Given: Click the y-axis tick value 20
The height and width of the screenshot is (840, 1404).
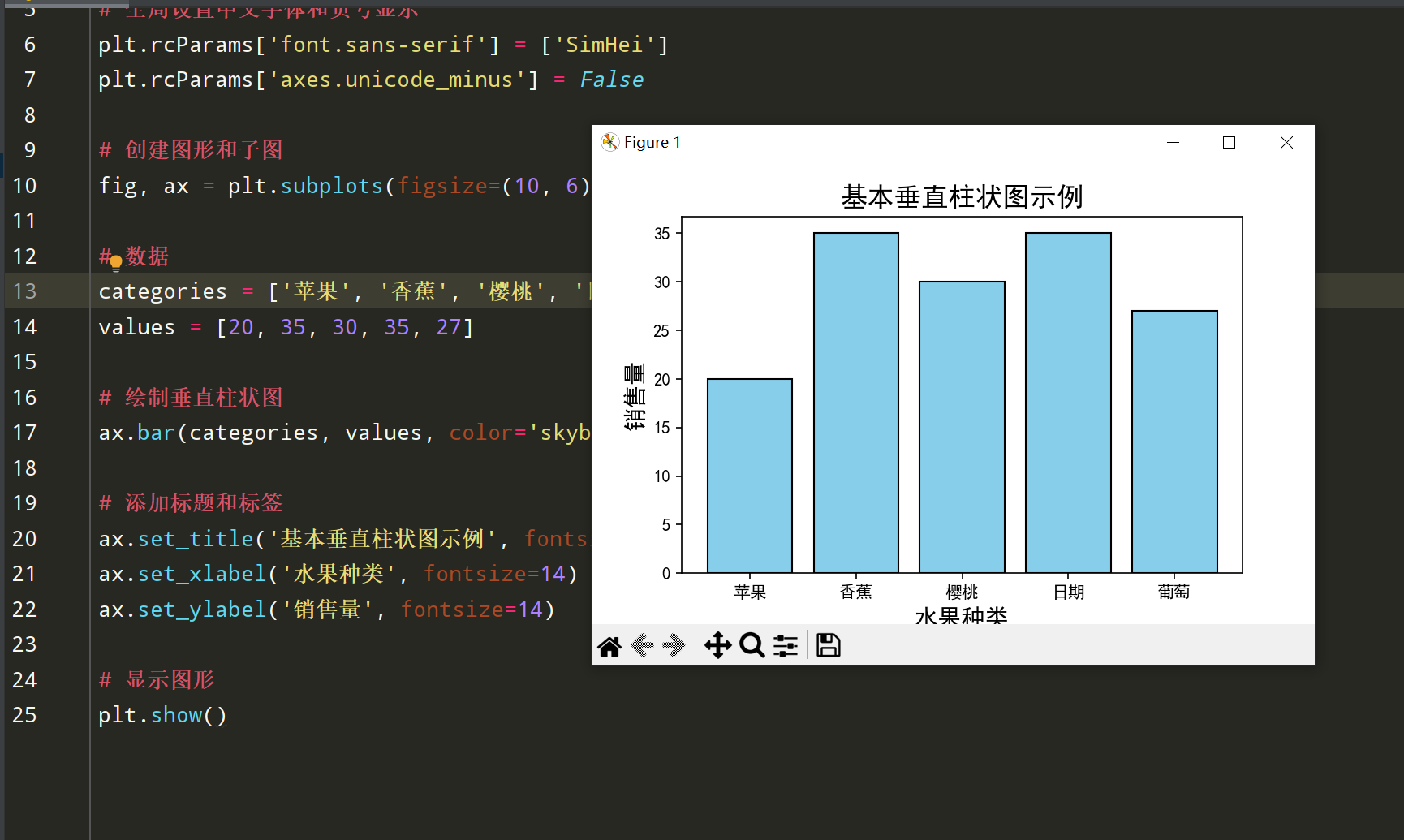Looking at the screenshot, I should point(662,380).
